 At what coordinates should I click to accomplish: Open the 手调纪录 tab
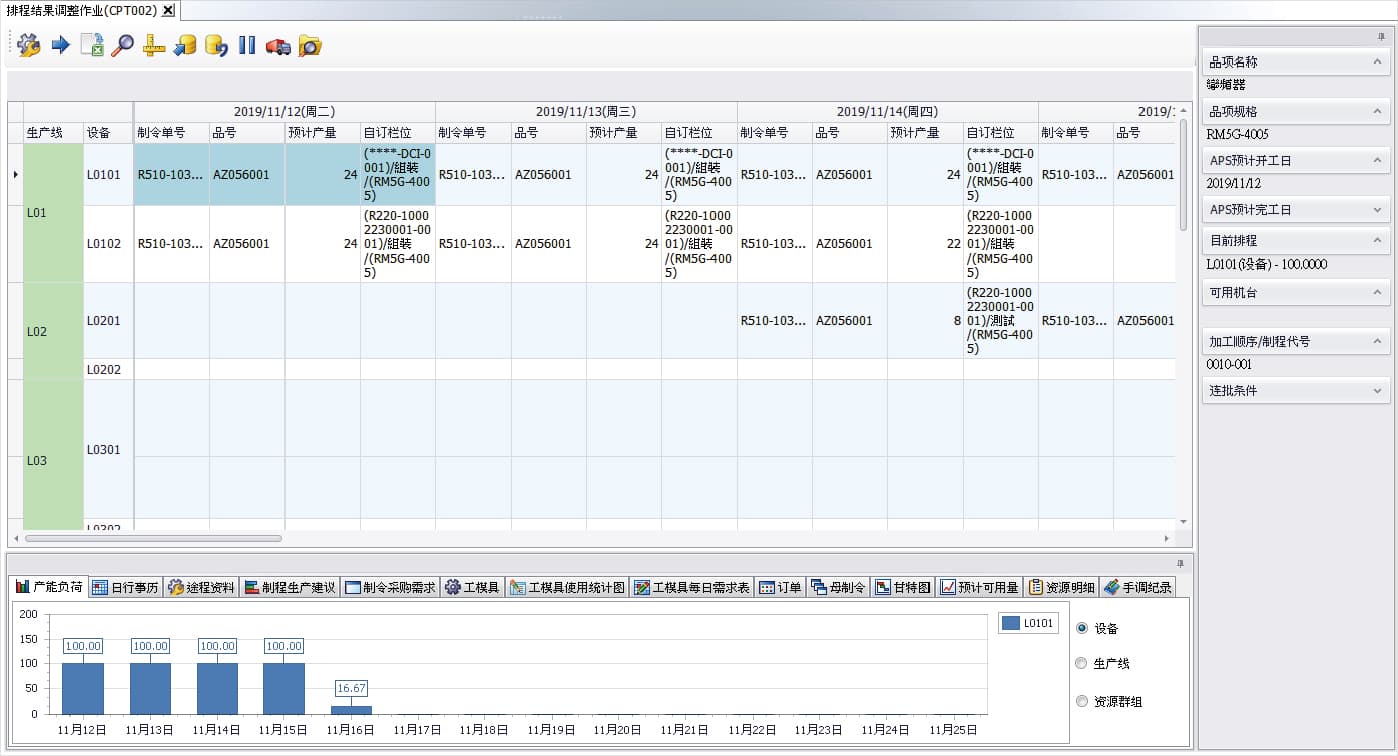[x=1137, y=588]
